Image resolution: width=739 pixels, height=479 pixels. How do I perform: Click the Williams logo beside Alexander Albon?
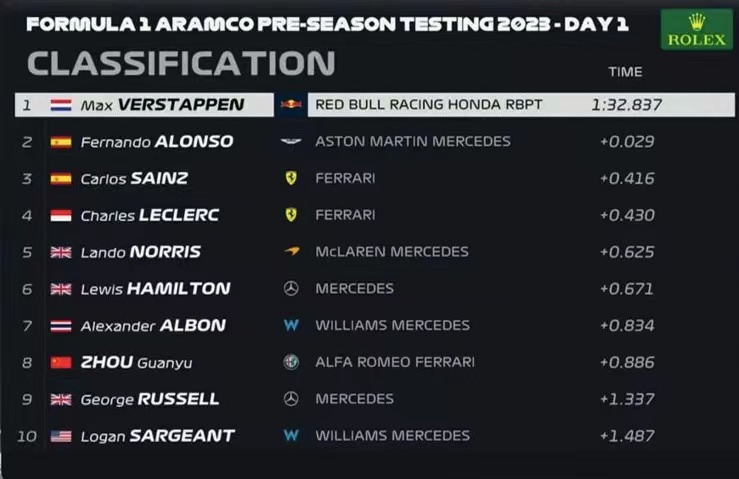click(291, 325)
